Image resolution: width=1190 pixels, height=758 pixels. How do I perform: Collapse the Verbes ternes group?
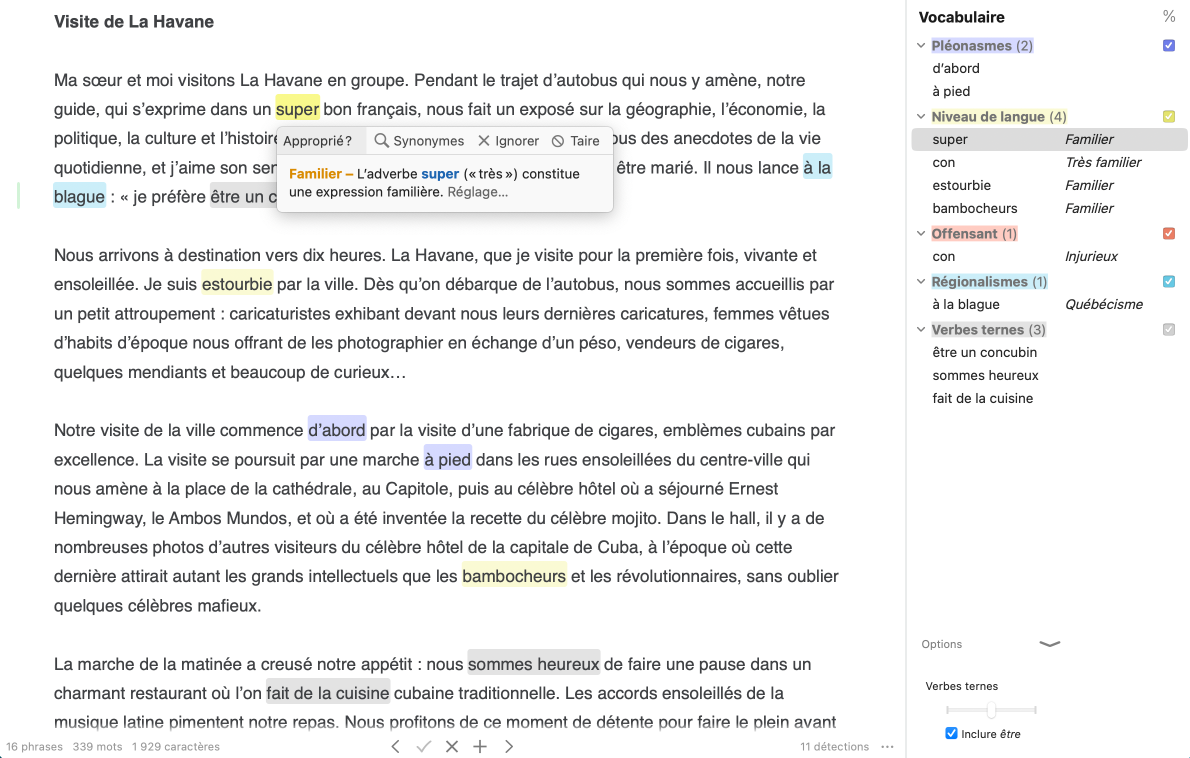pos(921,329)
